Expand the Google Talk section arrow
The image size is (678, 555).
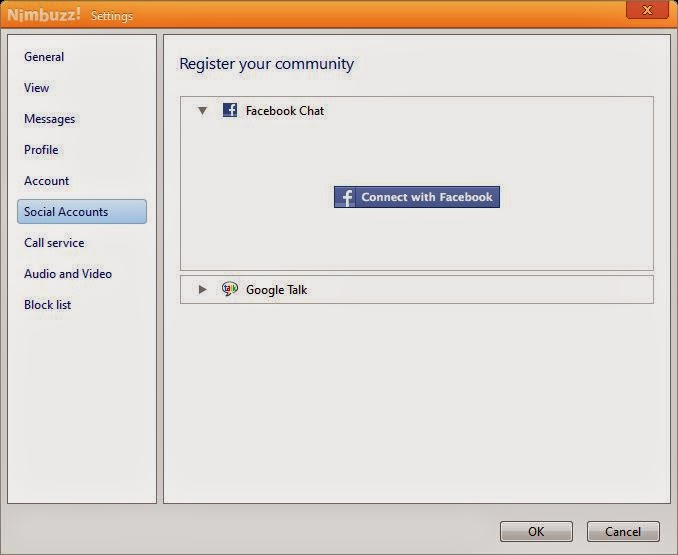pos(202,289)
